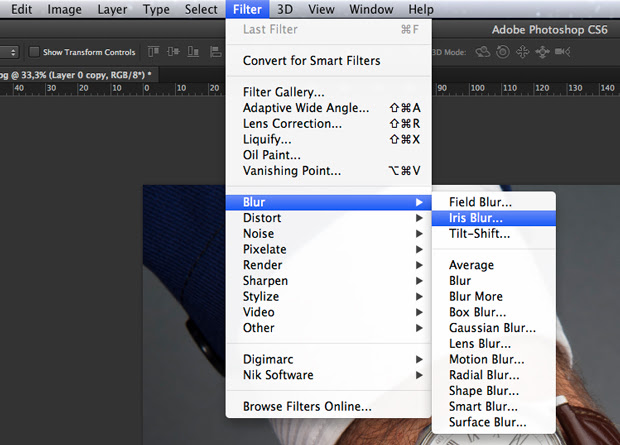Close the open Filter menu
Image resolution: width=620 pixels, height=445 pixels.
(x=247, y=9)
